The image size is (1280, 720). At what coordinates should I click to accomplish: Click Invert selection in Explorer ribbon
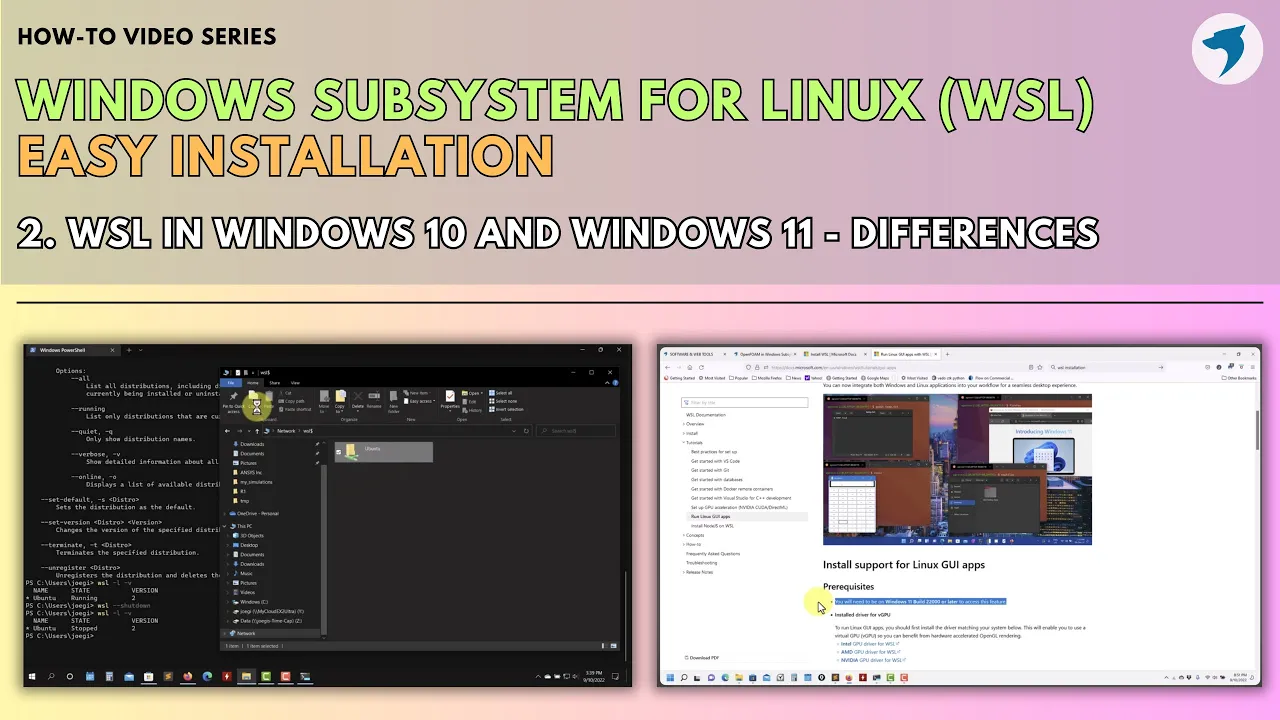click(x=506, y=409)
